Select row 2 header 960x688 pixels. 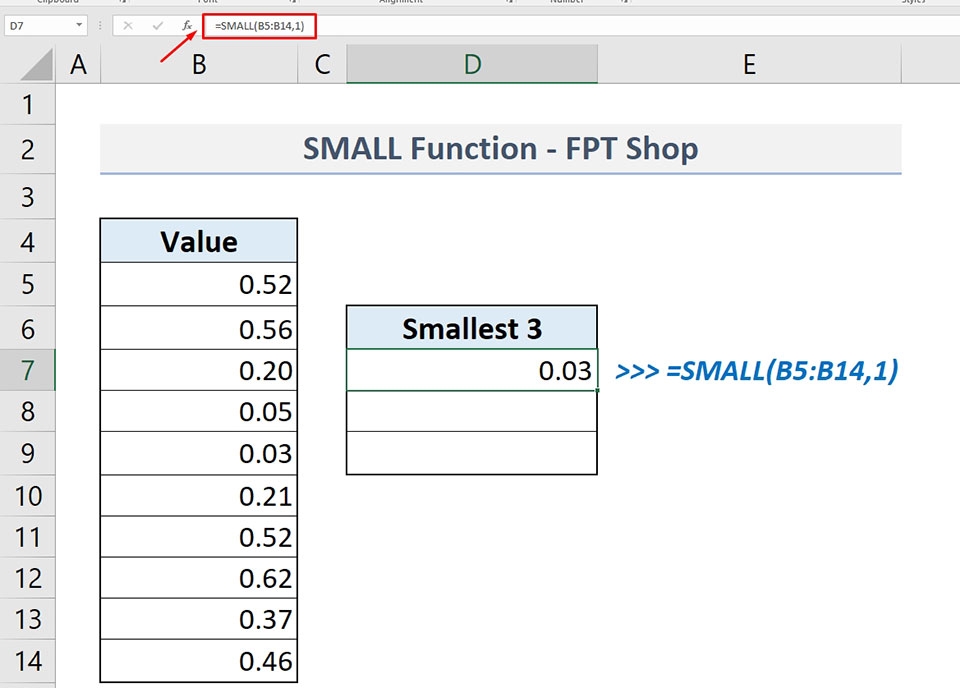click(28, 149)
